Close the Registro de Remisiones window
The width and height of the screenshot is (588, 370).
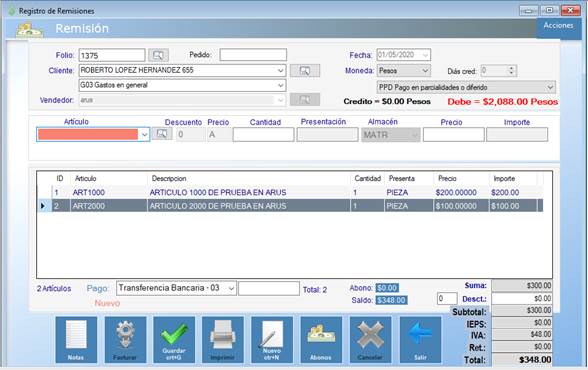pos(571,10)
